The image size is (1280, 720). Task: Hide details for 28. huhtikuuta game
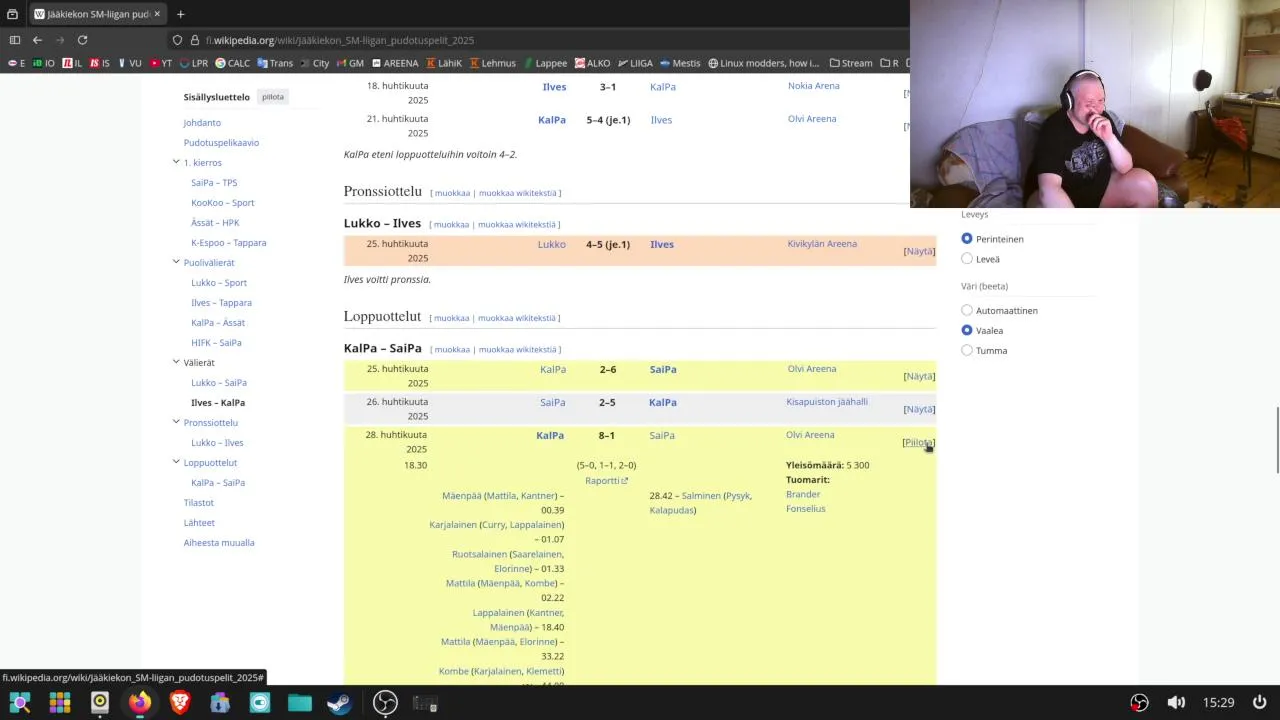pos(918,443)
